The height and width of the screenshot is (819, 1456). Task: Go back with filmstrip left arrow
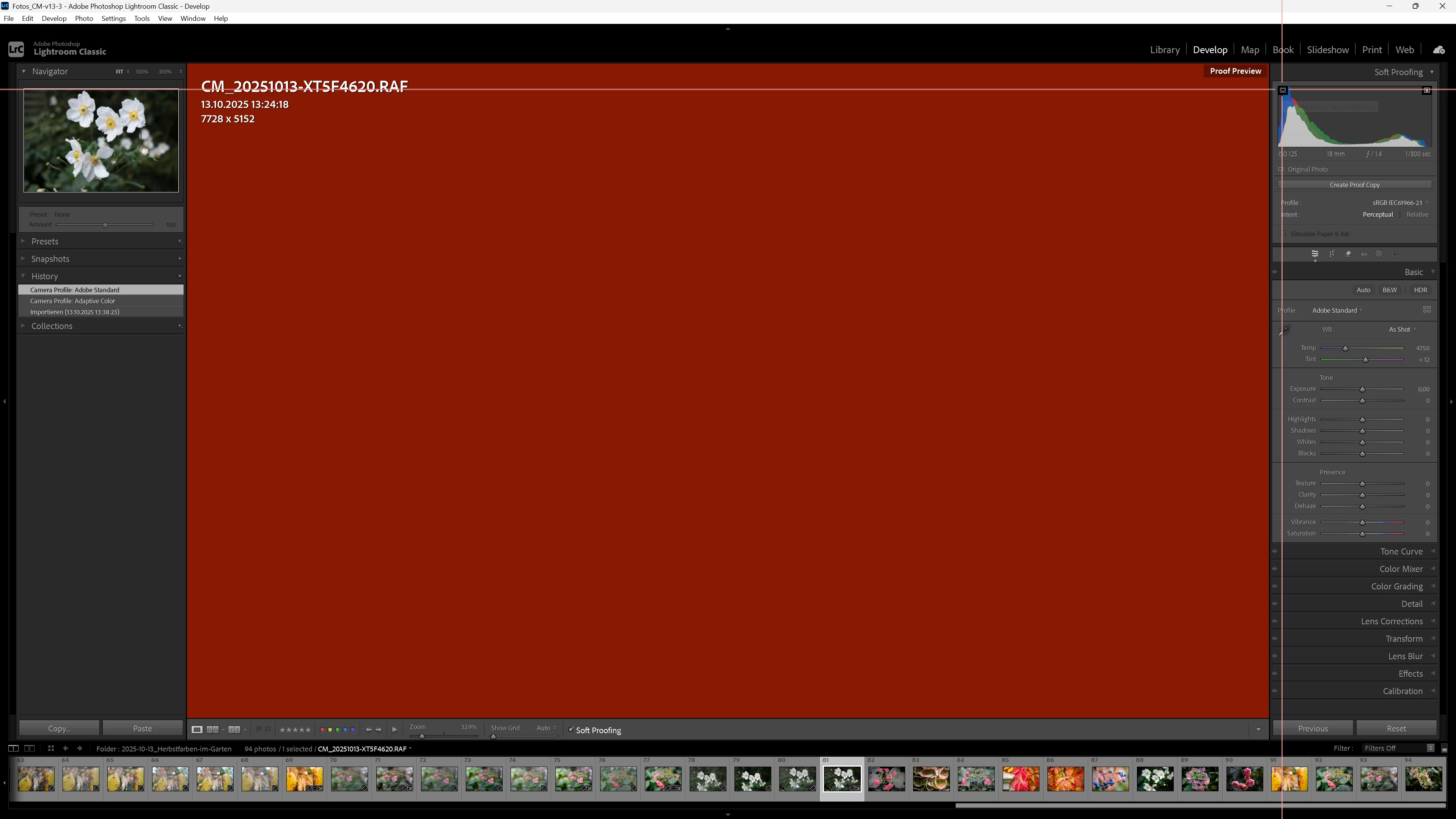click(66, 748)
